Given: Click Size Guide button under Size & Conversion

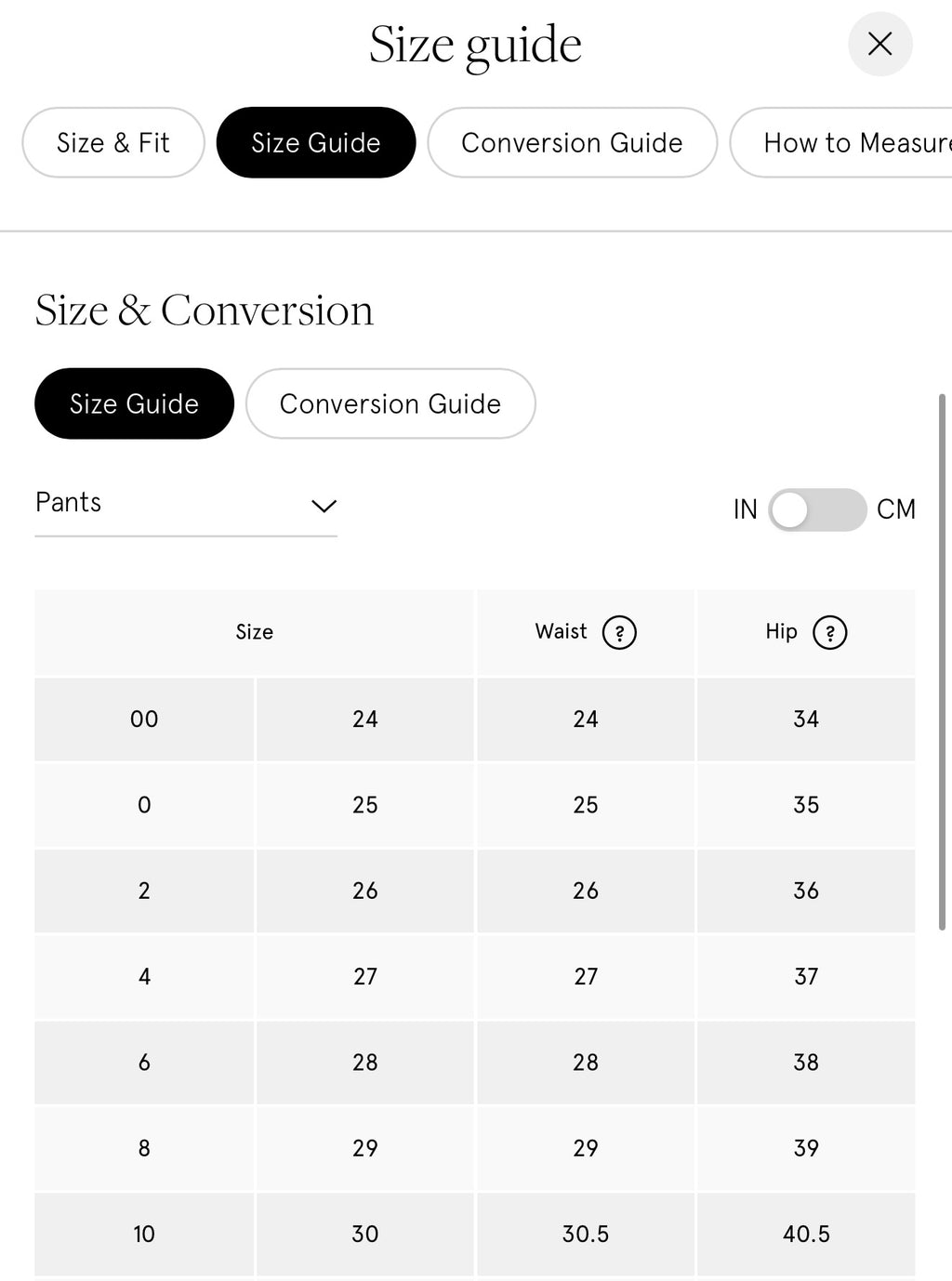Looking at the screenshot, I should (134, 403).
